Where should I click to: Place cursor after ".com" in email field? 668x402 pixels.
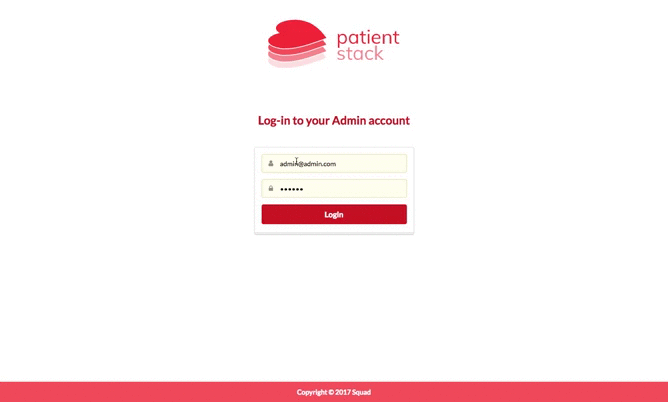(x=337, y=164)
